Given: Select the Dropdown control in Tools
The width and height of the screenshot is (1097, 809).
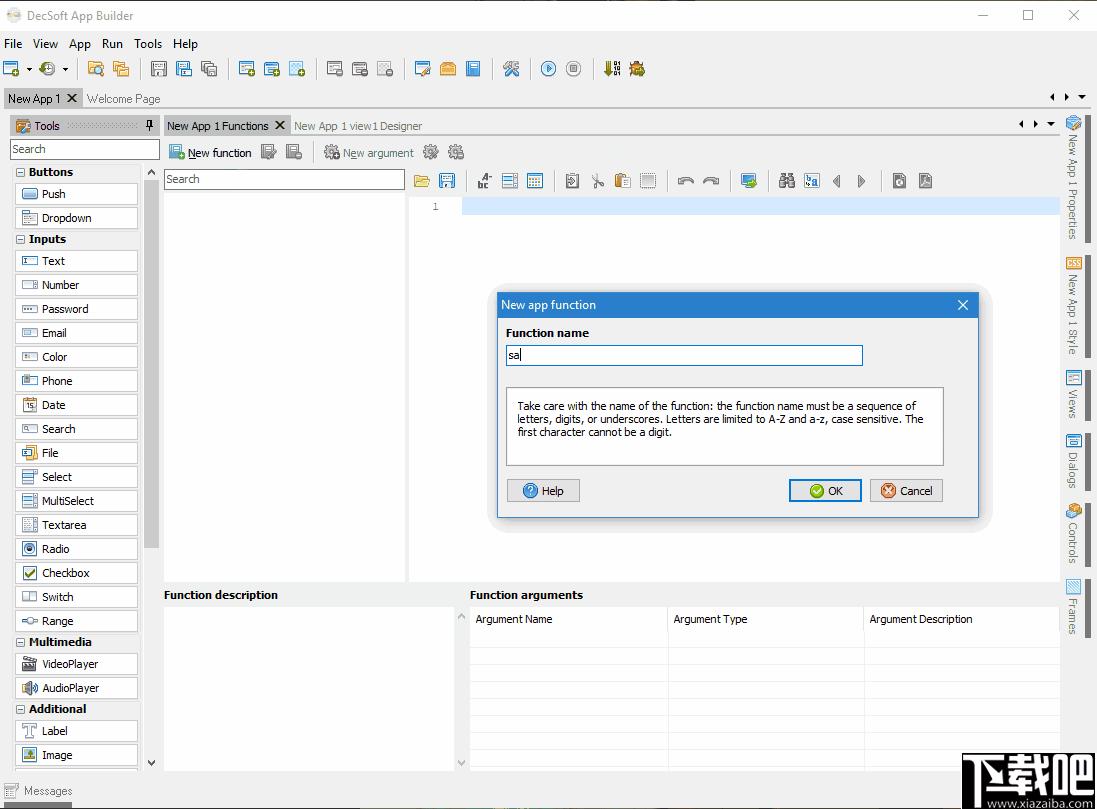Looking at the screenshot, I should click(76, 218).
